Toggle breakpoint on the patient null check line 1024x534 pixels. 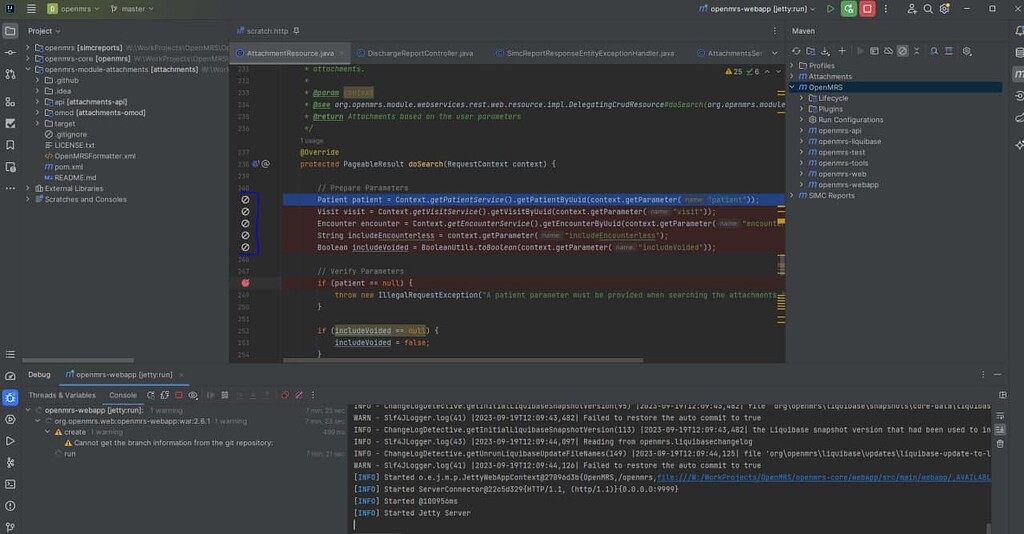tap(245, 283)
